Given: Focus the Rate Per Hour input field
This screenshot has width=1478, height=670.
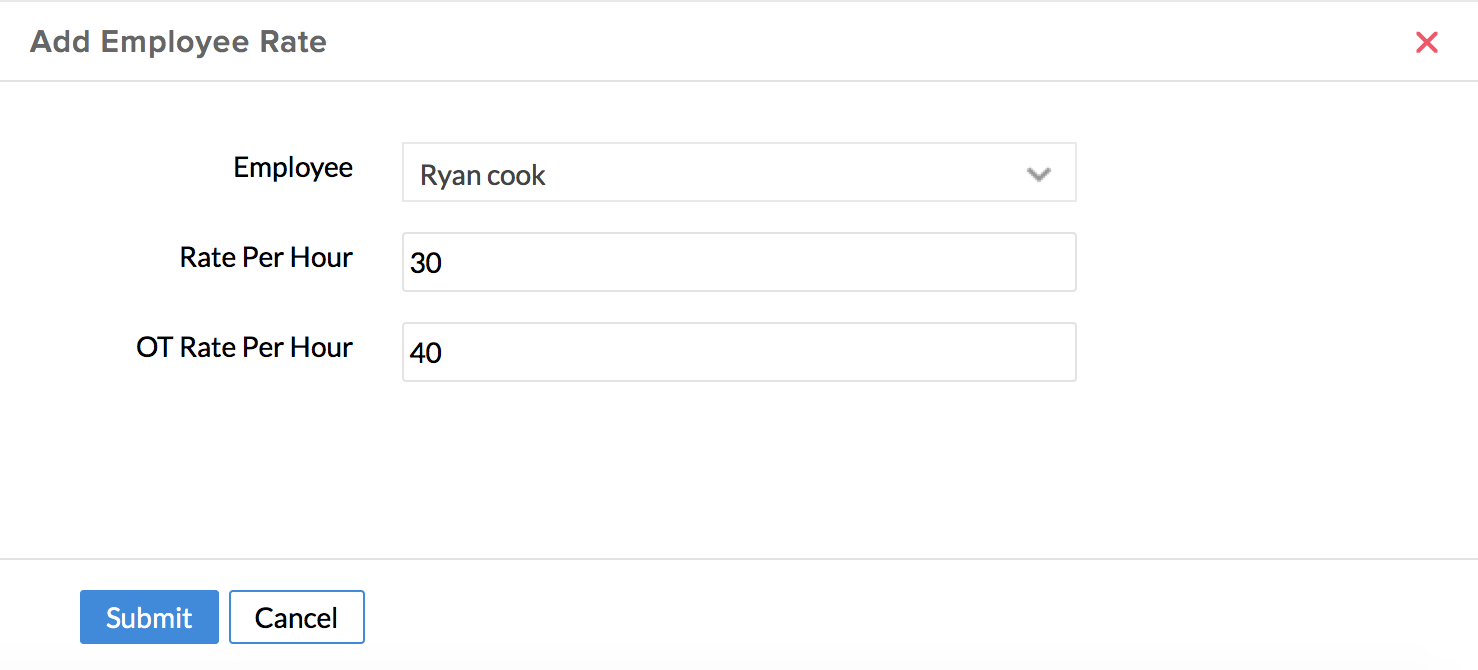Looking at the screenshot, I should click(738, 262).
